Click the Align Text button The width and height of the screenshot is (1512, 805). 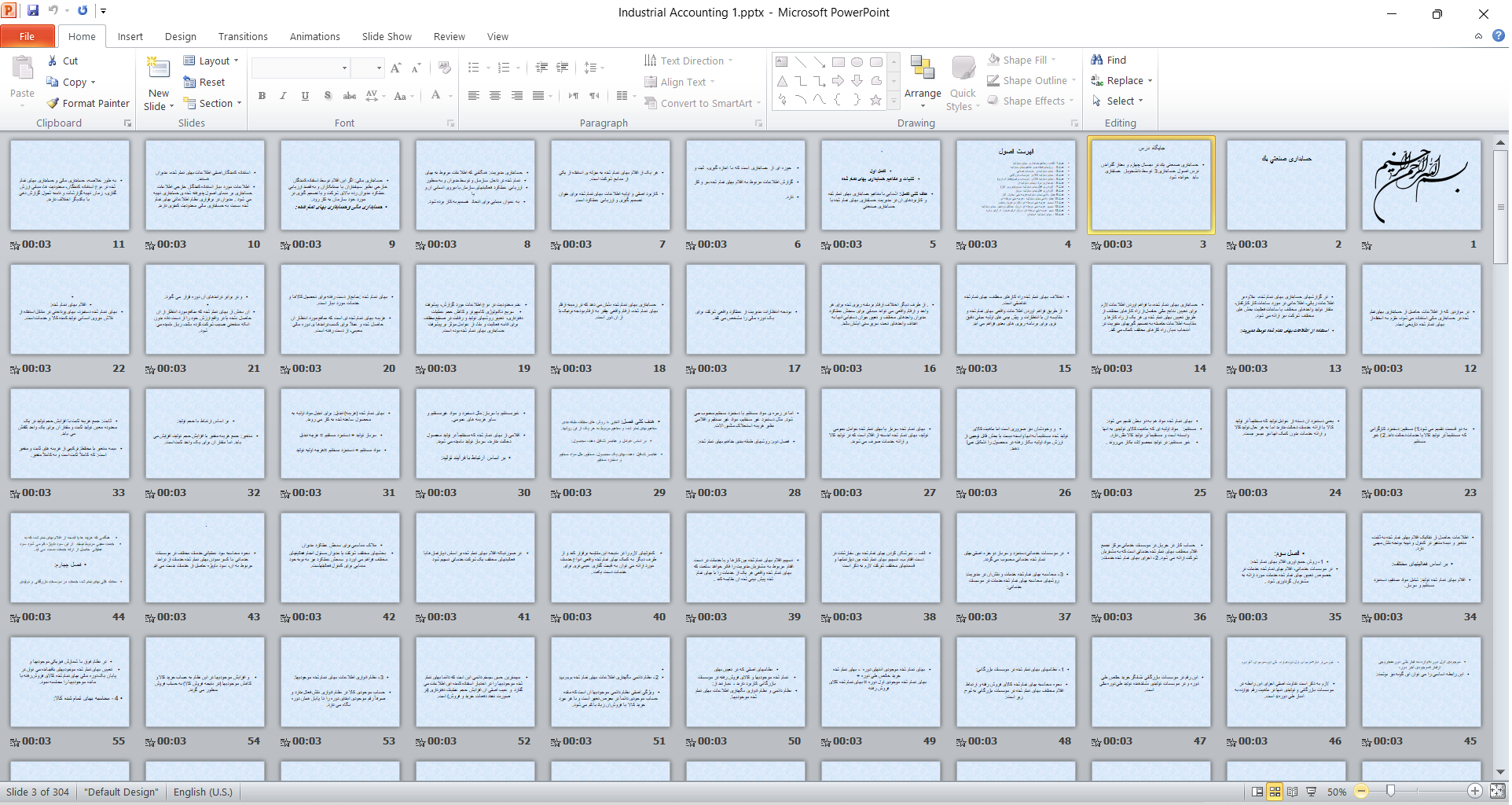[x=680, y=82]
